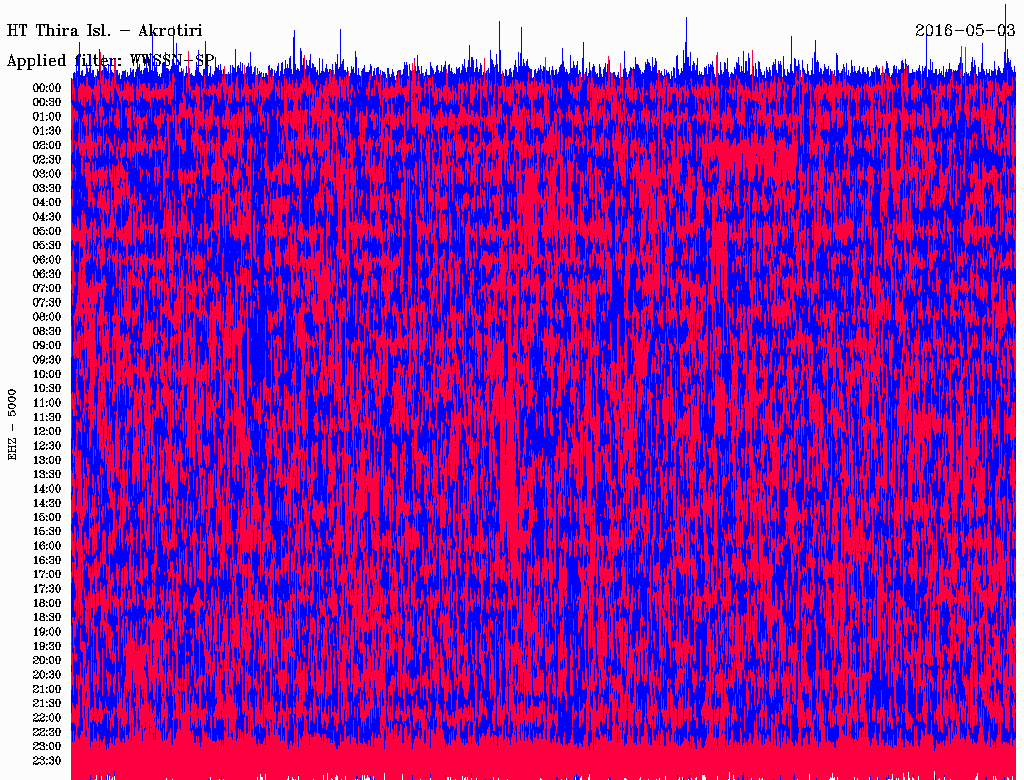Click the EHZ – 5000 axis label
The height and width of the screenshot is (780, 1024).
pos(12,425)
